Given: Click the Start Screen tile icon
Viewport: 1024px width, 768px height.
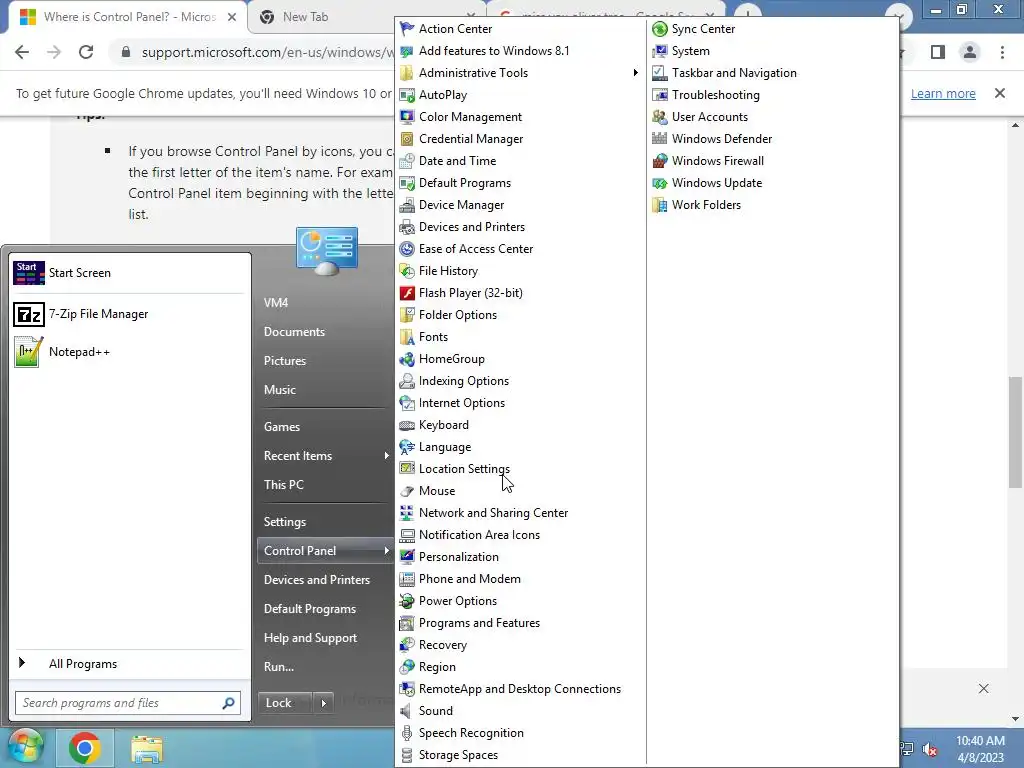Looking at the screenshot, I should tap(29, 273).
